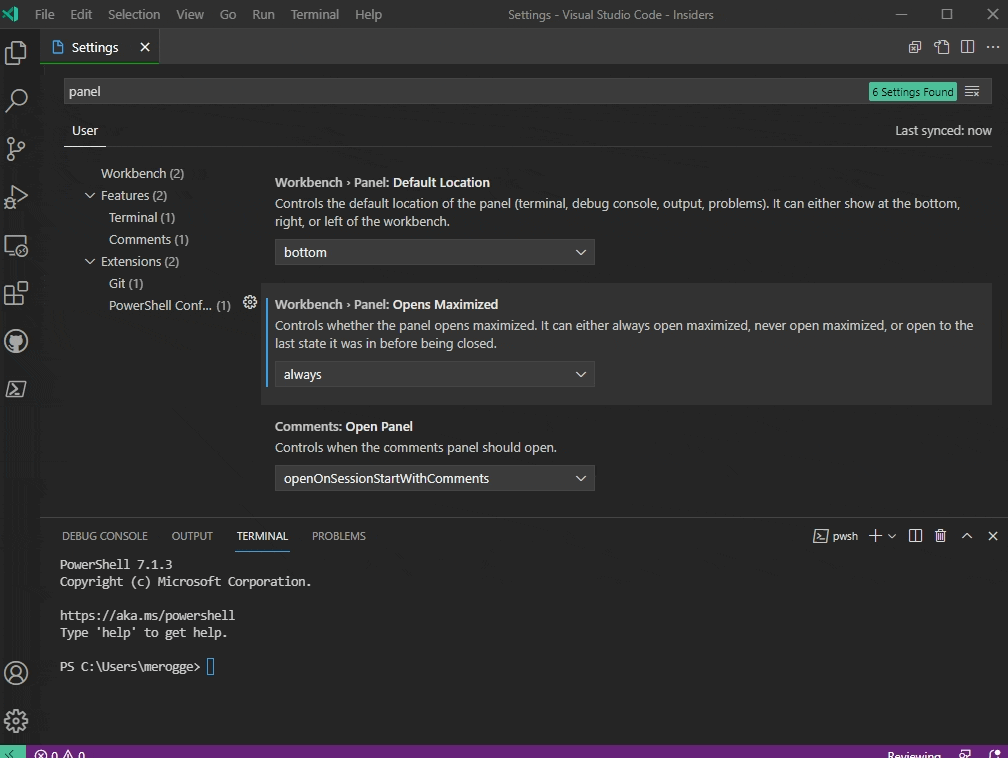The width and height of the screenshot is (1008, 758).
Task: Change the Opens Maximized setting from always
Action: click(x=434, y=374)
